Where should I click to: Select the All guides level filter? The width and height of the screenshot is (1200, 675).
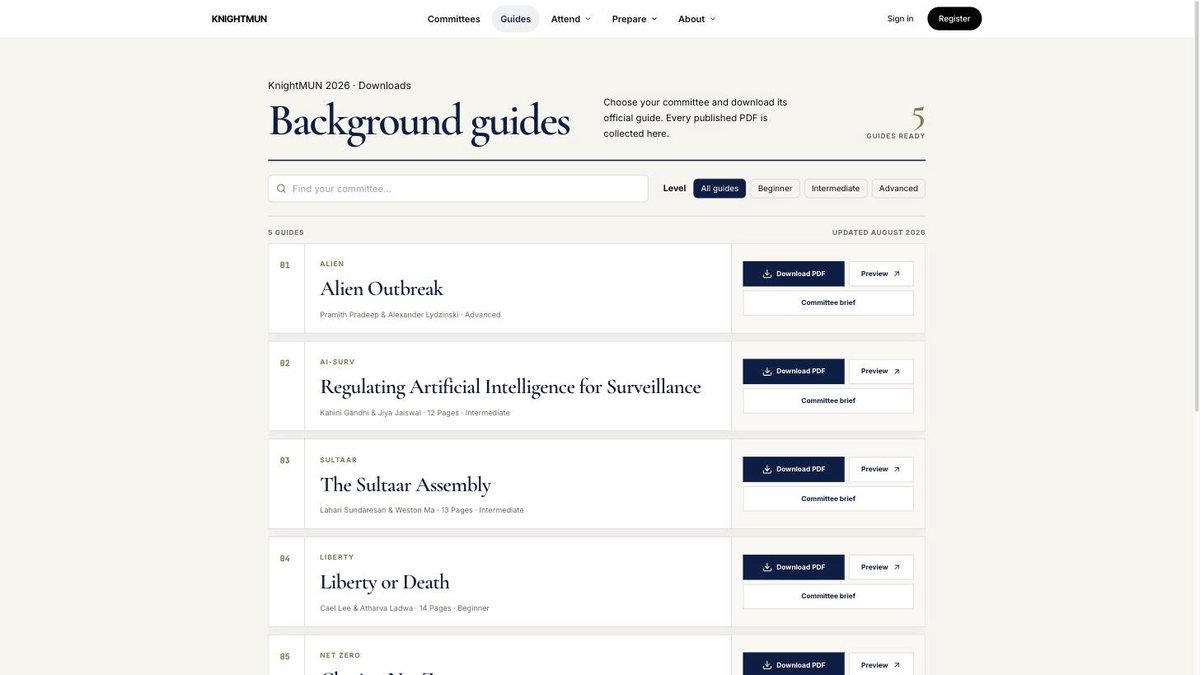(720, 188)
